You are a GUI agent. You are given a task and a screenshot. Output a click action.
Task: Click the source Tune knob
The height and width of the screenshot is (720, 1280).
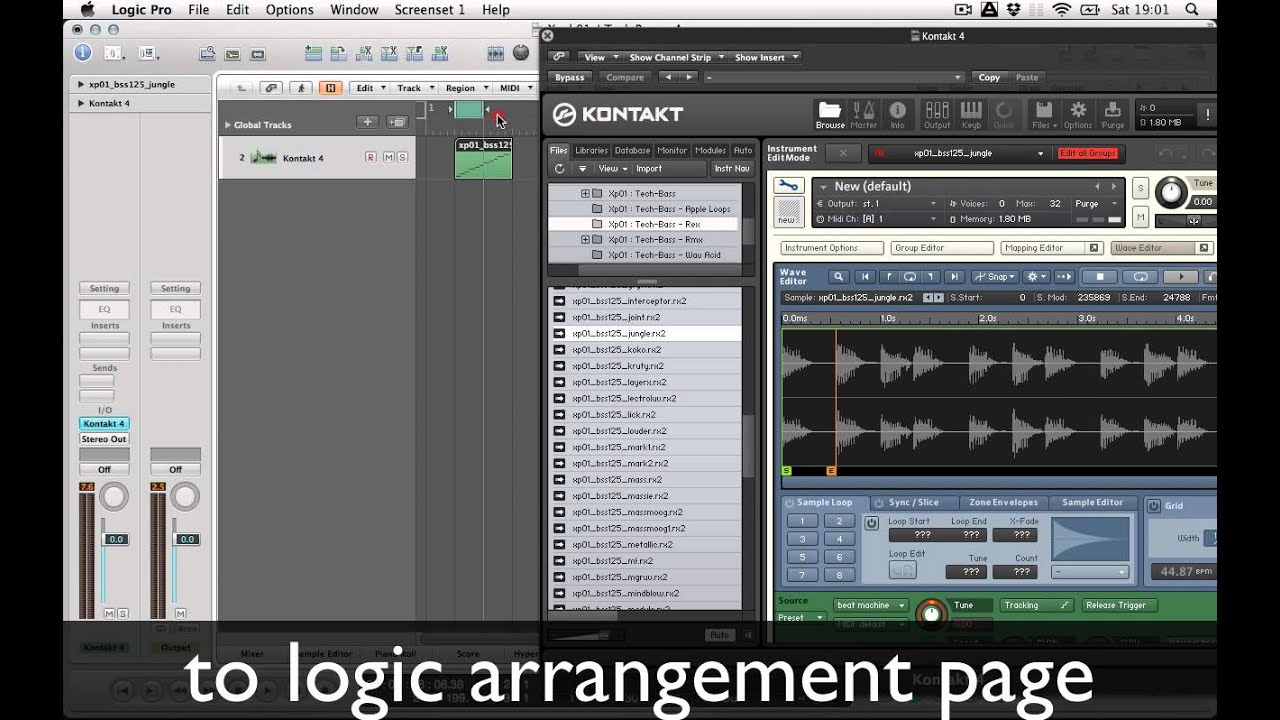click(x=932, y=612)
